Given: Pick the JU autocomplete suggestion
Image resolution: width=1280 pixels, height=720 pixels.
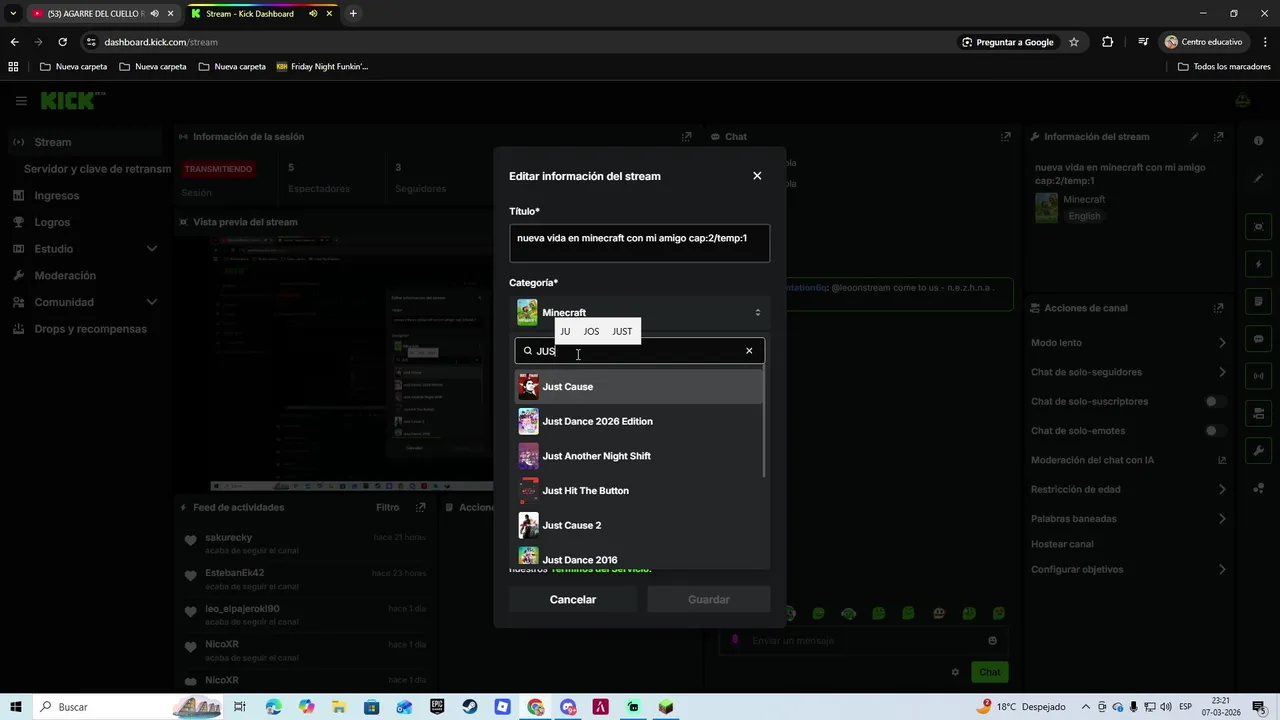Looking at the screenshot, I should tap(565, 331).
